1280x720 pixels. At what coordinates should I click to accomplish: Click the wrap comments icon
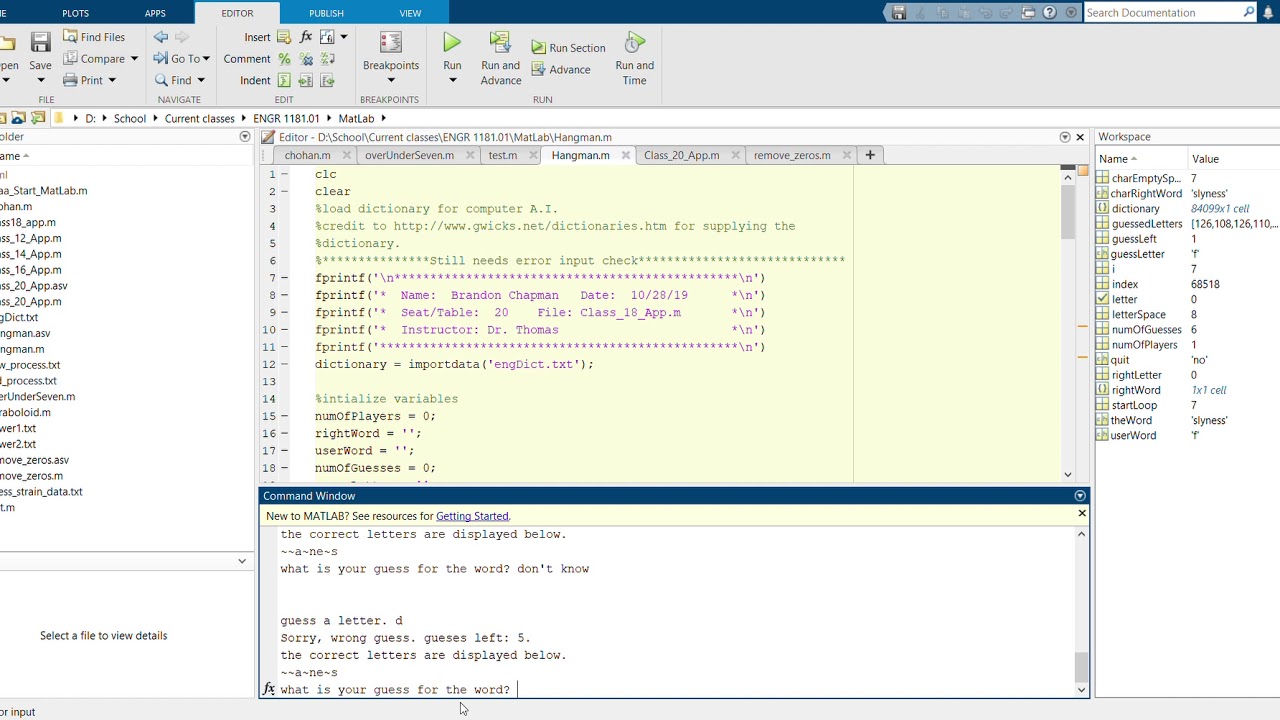(327, 59)
